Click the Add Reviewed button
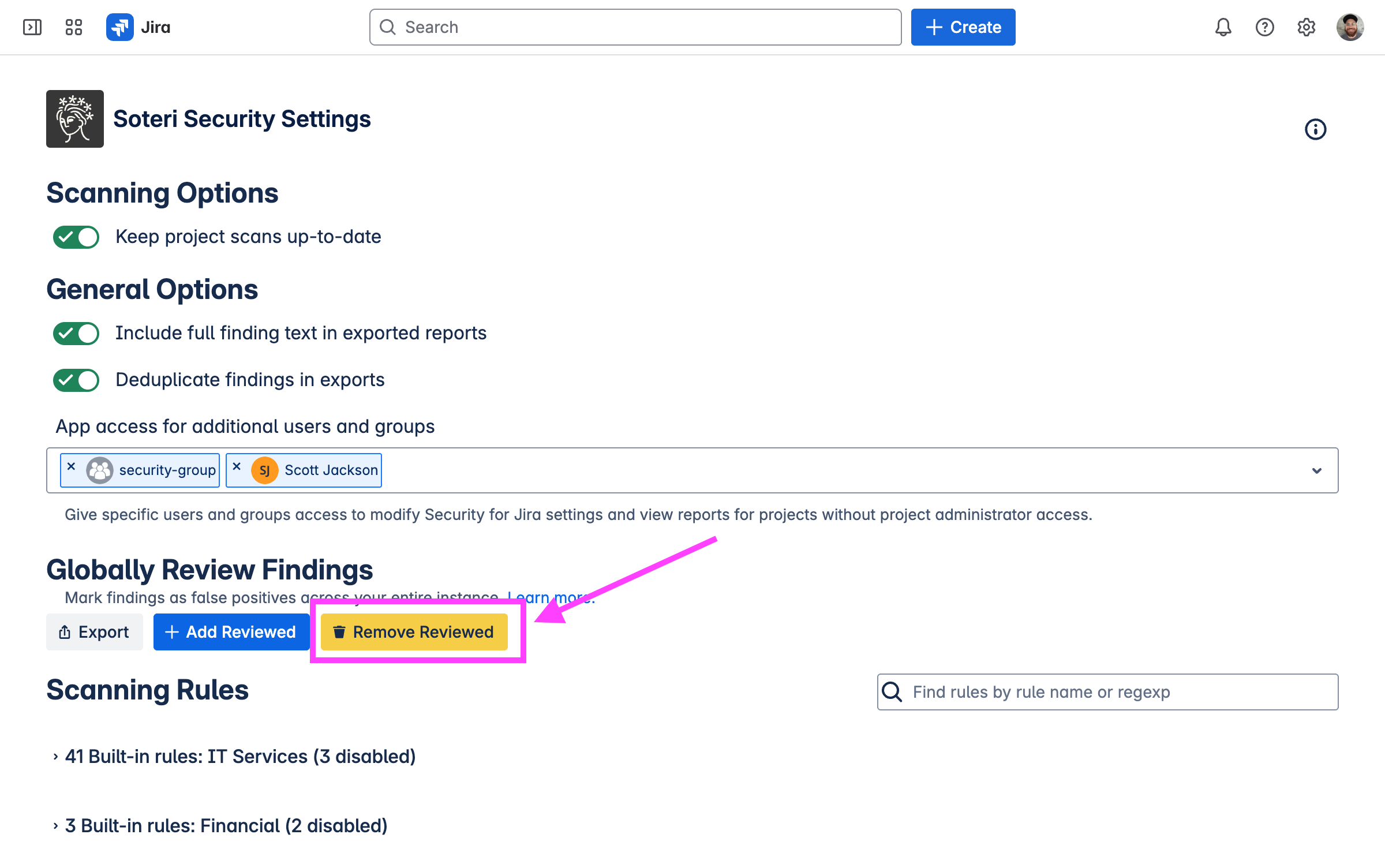Image resolution: width=1385 pixels, height=868 pixels. pos(231,632)
